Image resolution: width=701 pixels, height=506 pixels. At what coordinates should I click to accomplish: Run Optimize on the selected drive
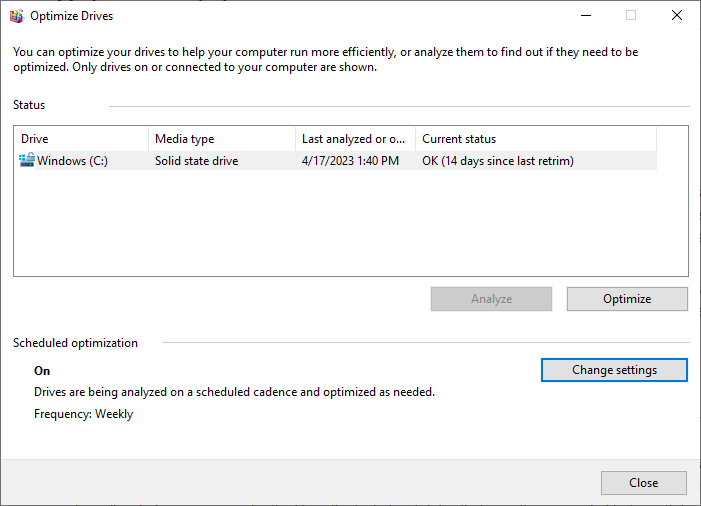pos(627,299)
